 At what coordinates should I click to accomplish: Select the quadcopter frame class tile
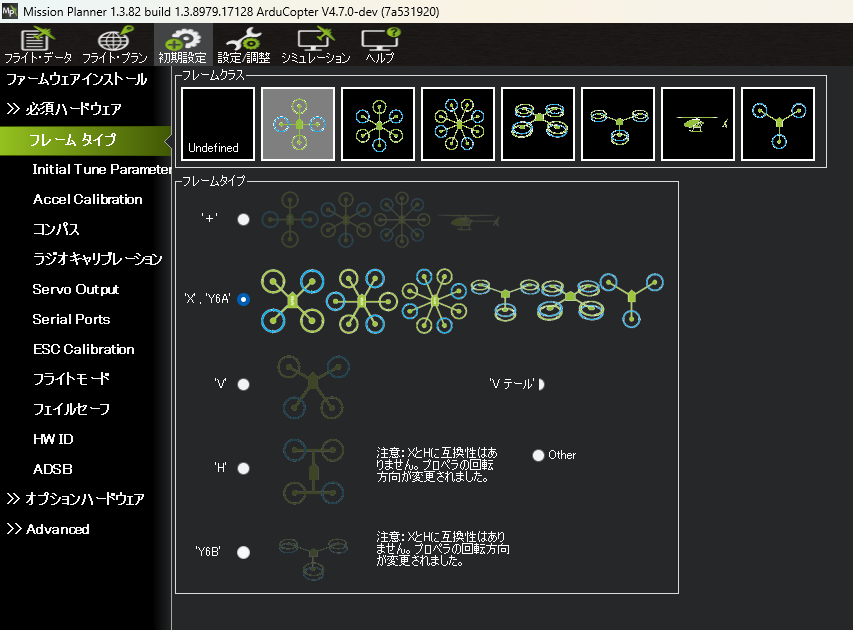pyautogui.click(x=298, y=124)
